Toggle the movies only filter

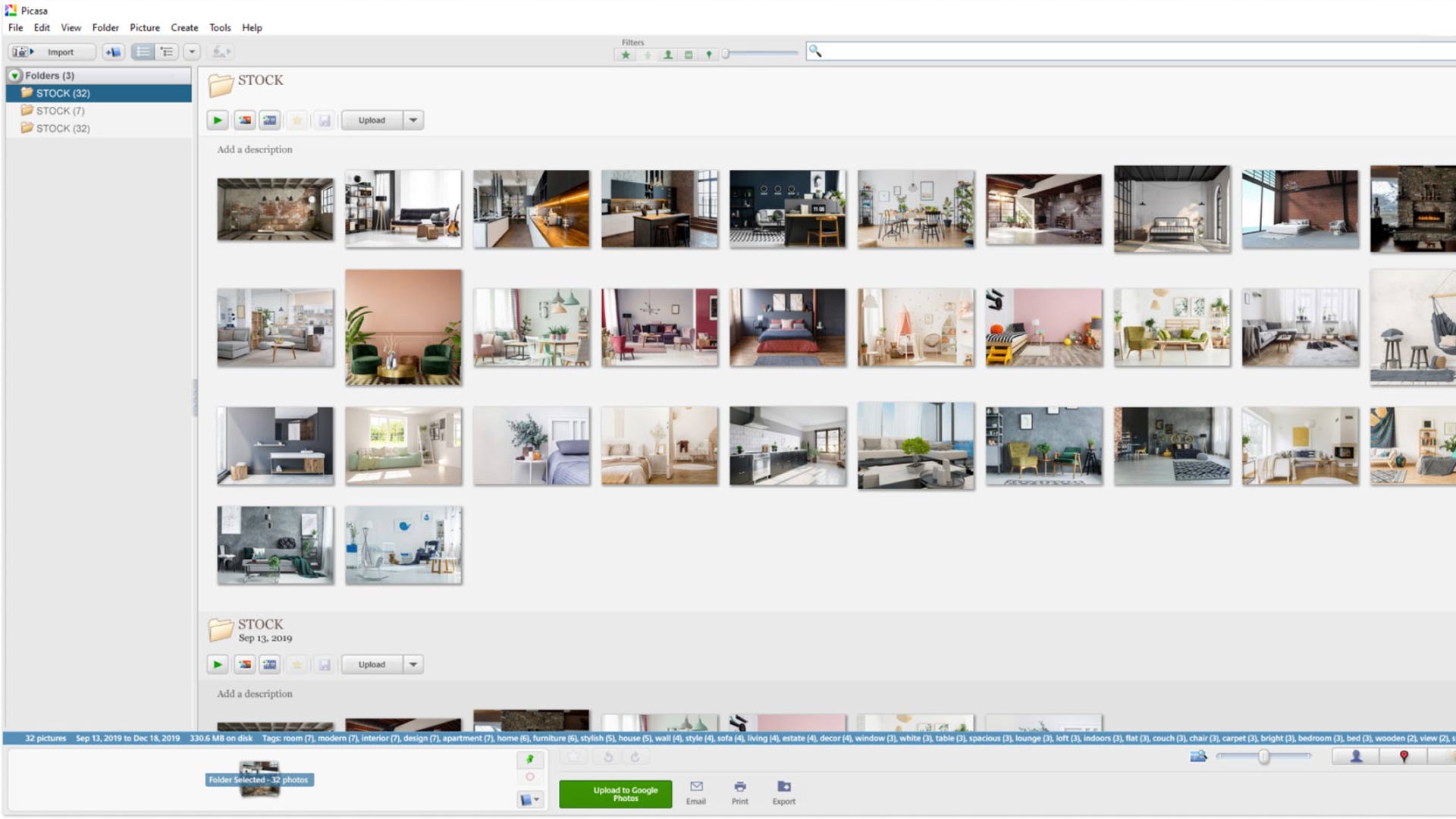pos(689,55)
